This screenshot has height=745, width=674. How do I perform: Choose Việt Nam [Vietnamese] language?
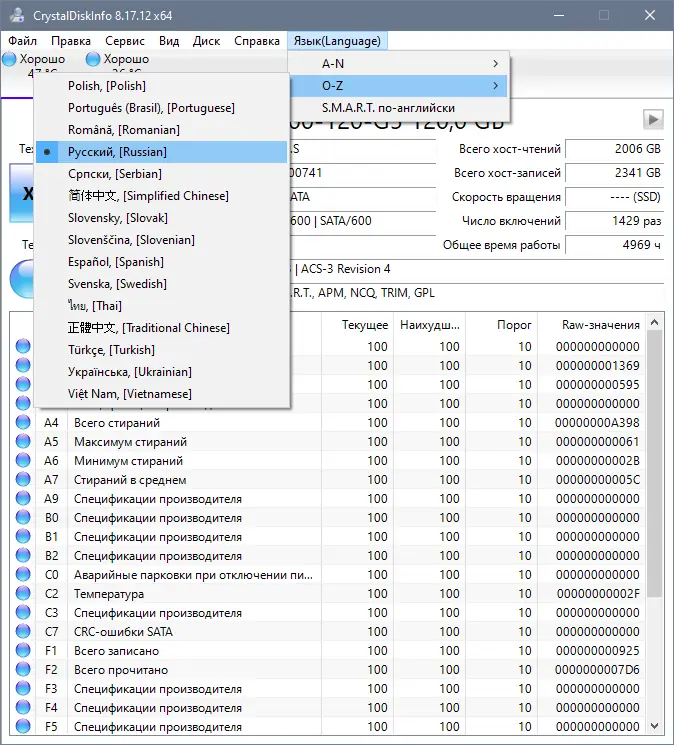pos(161,394)
